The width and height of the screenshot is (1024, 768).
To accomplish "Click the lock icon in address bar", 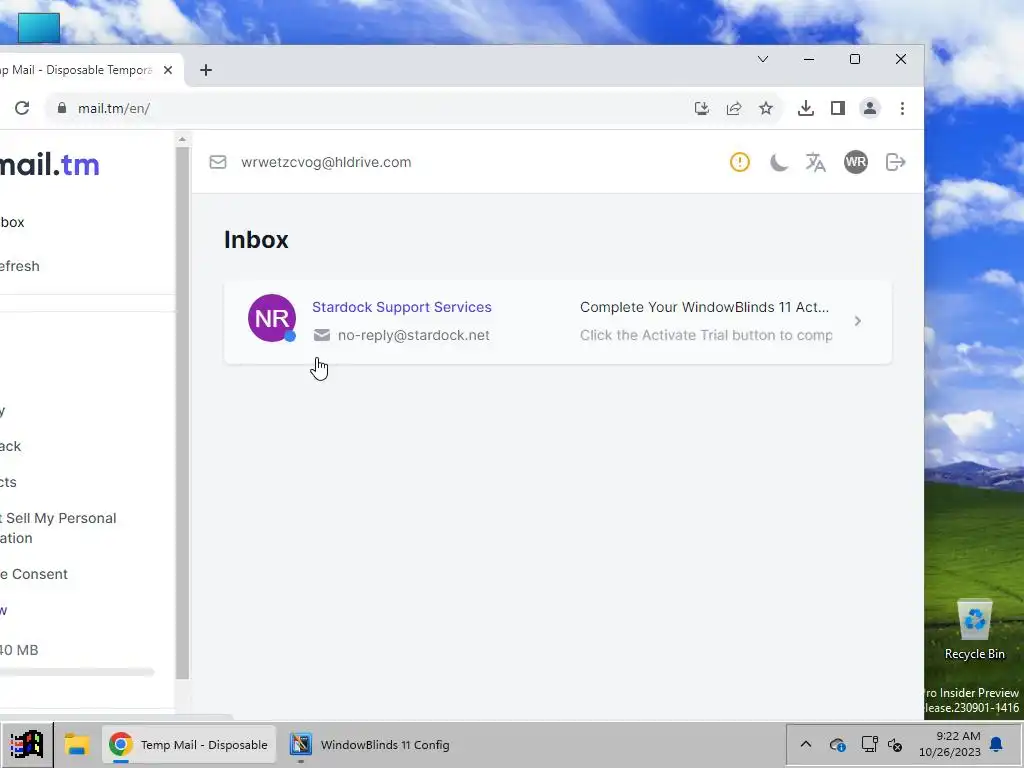I will (x=61, y=108).
